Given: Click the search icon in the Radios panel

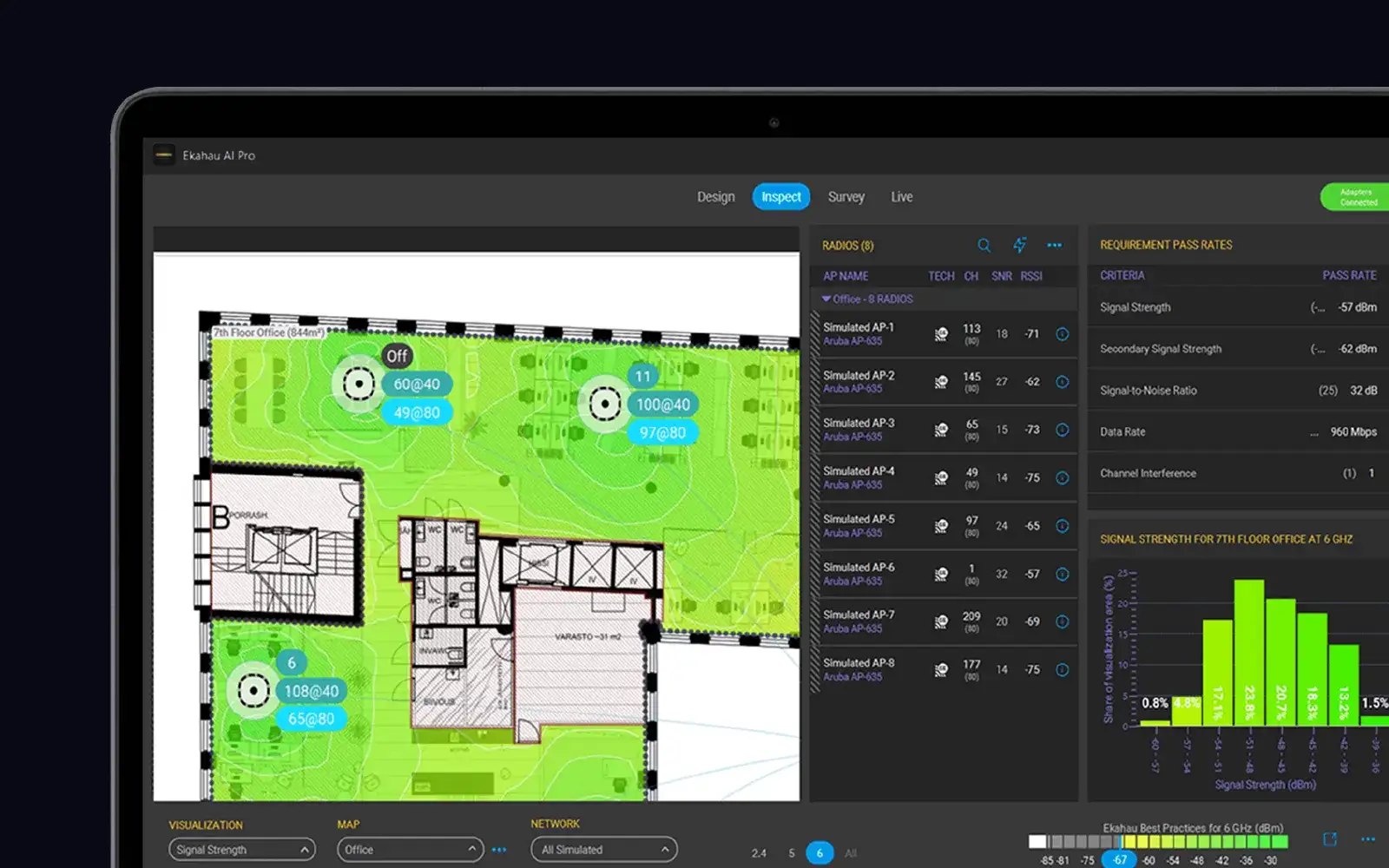Looking at the screenshot, I should [x=984, y=246].
